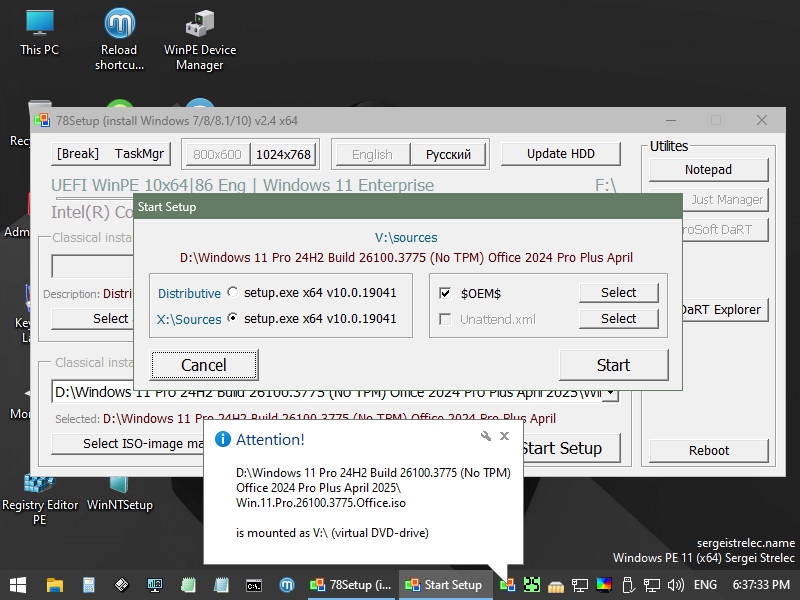Viewport: 800px width, 600px height.
Task: Select the X:\Sources setup.exe radio button
Action: pos(233,319)
